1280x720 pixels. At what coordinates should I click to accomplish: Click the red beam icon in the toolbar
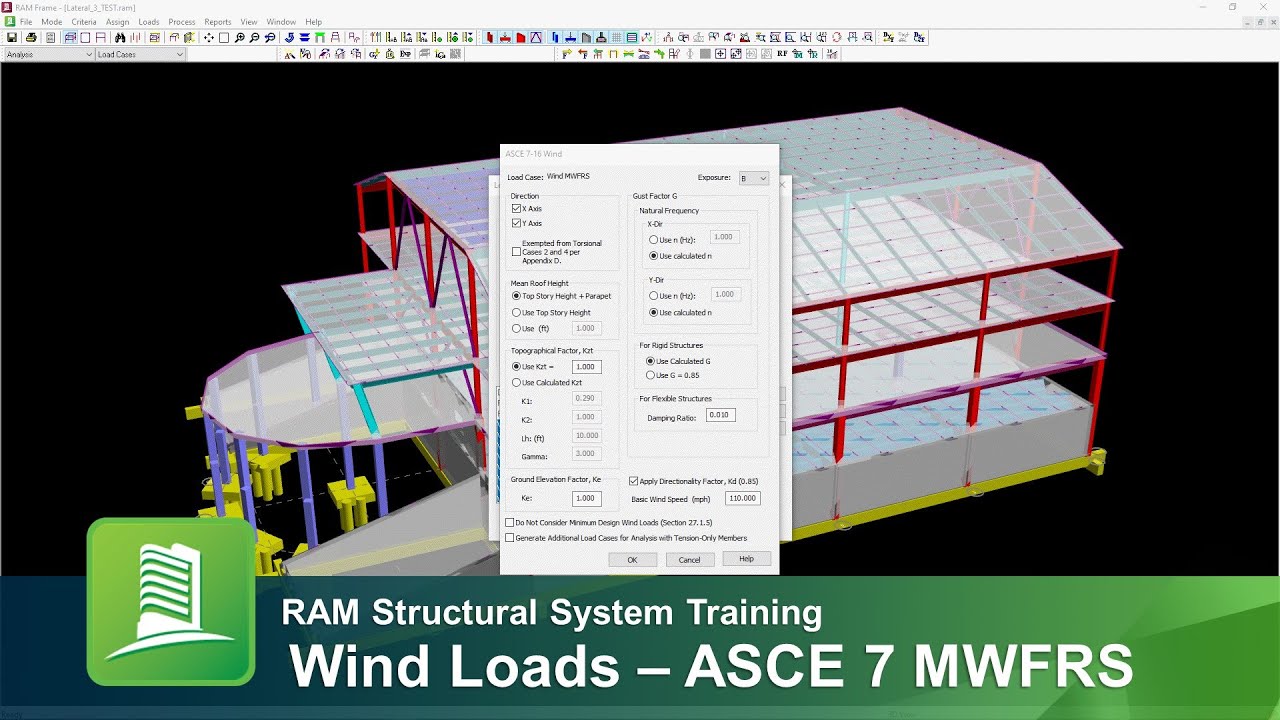click(505, 38)
